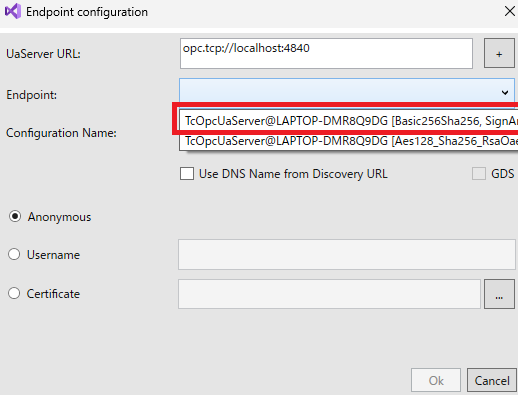
Task: Toggle the GDS checkbox
Action: (x=479, y=174)
